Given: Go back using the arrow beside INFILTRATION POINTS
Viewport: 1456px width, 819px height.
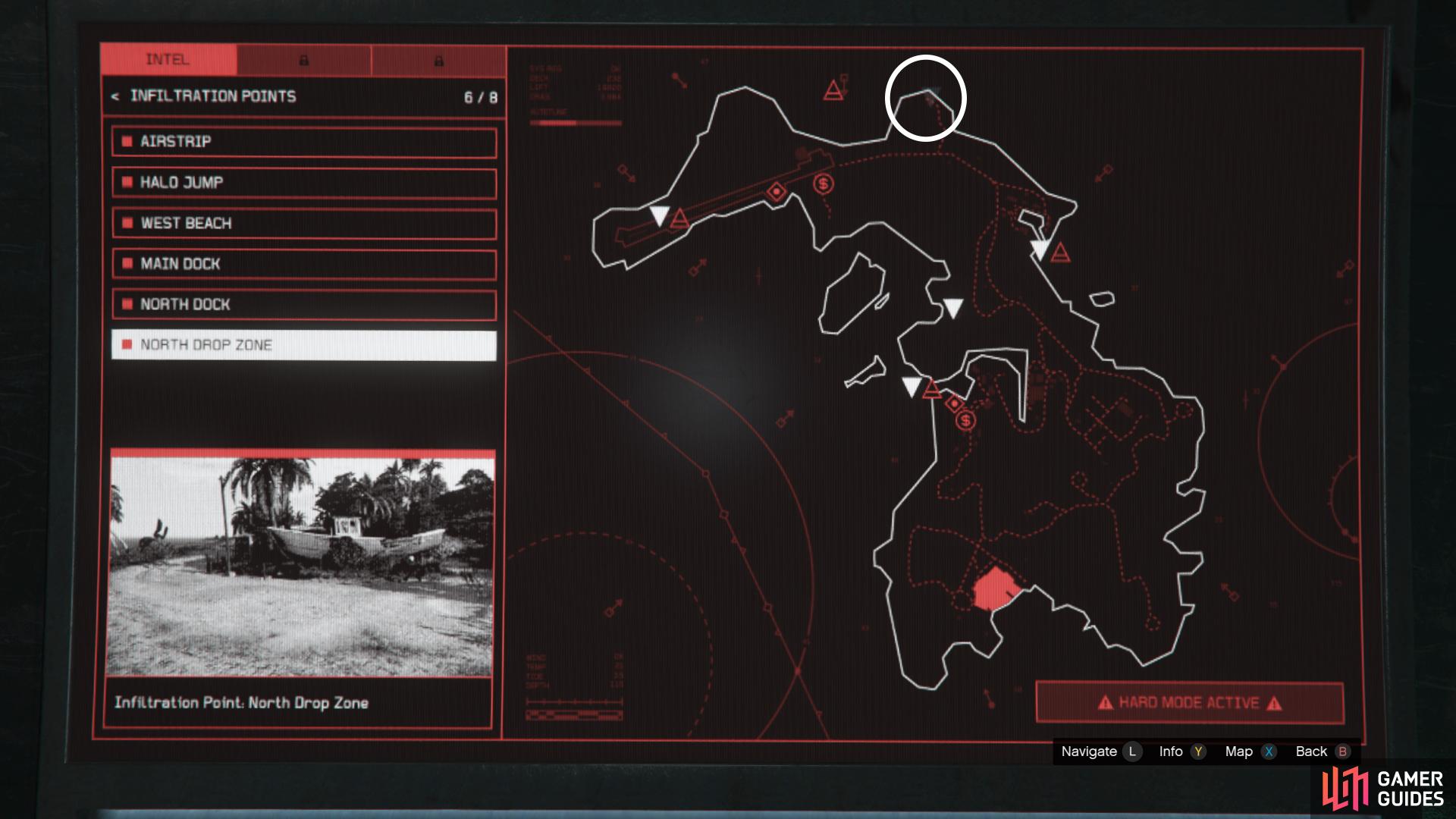Looking at the screenshot, I should [115, 97].
